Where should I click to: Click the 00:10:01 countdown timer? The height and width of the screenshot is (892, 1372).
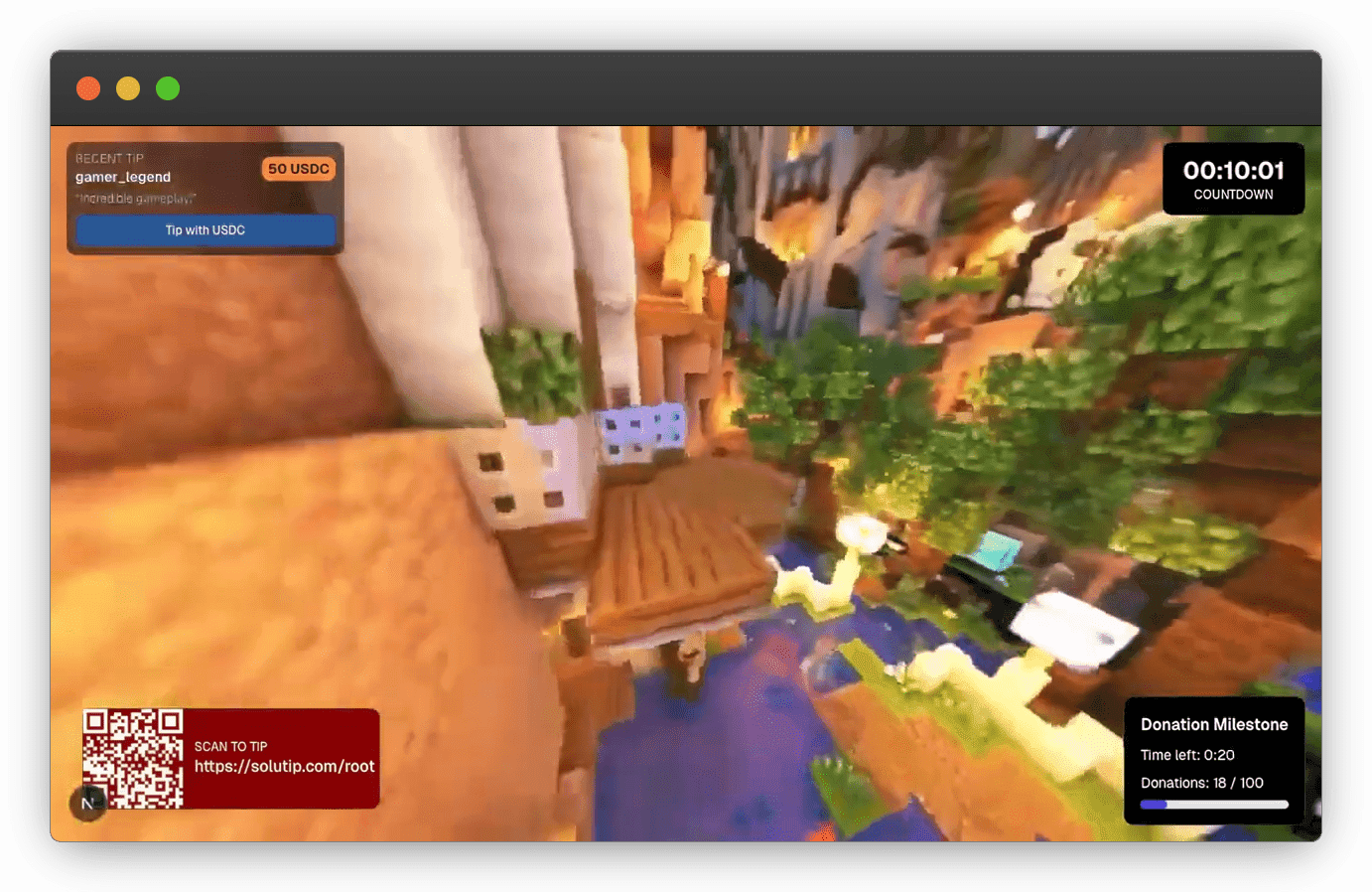coord(1233,171)
